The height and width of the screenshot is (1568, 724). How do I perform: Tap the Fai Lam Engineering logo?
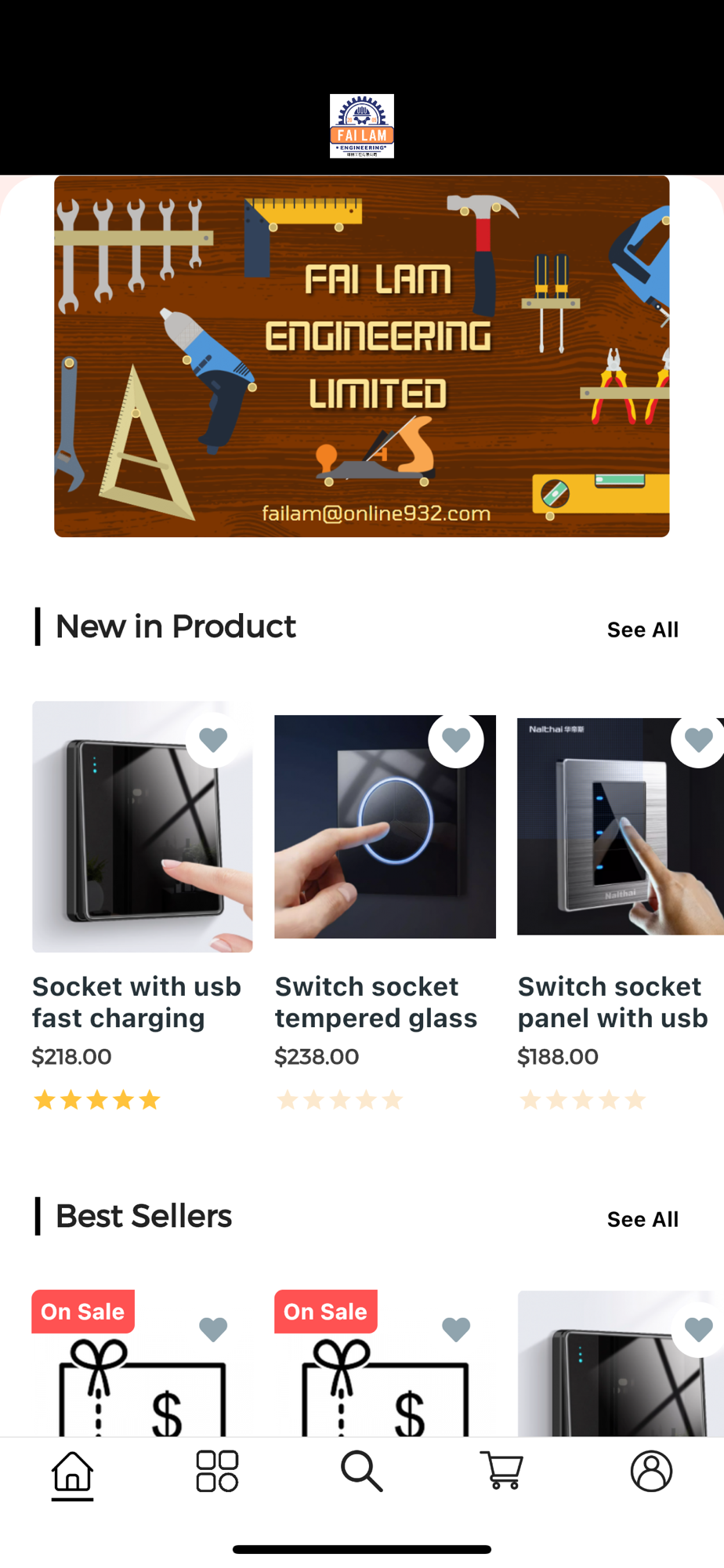click(362, 126)
